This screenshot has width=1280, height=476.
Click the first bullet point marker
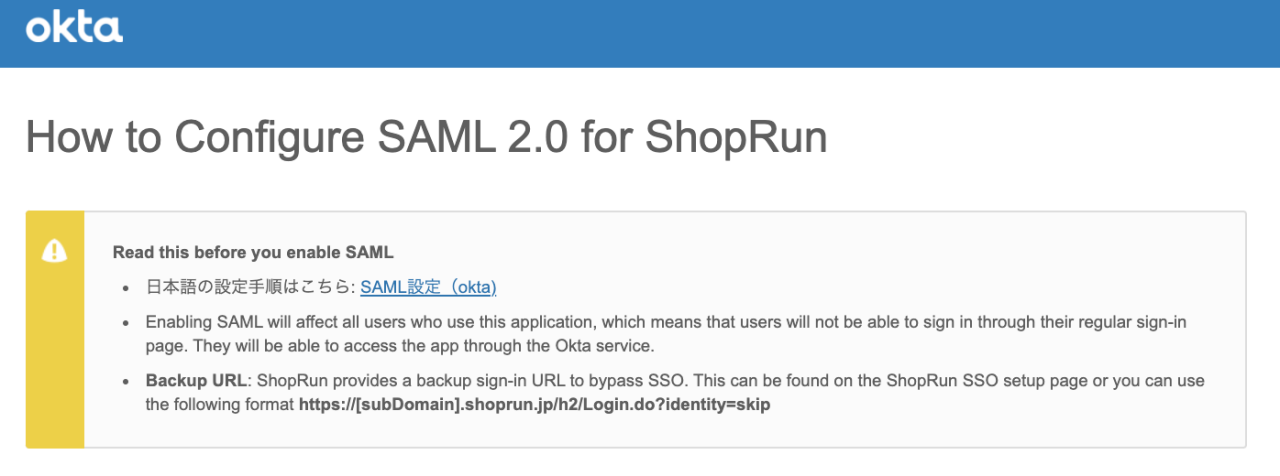tap(126, 288)
